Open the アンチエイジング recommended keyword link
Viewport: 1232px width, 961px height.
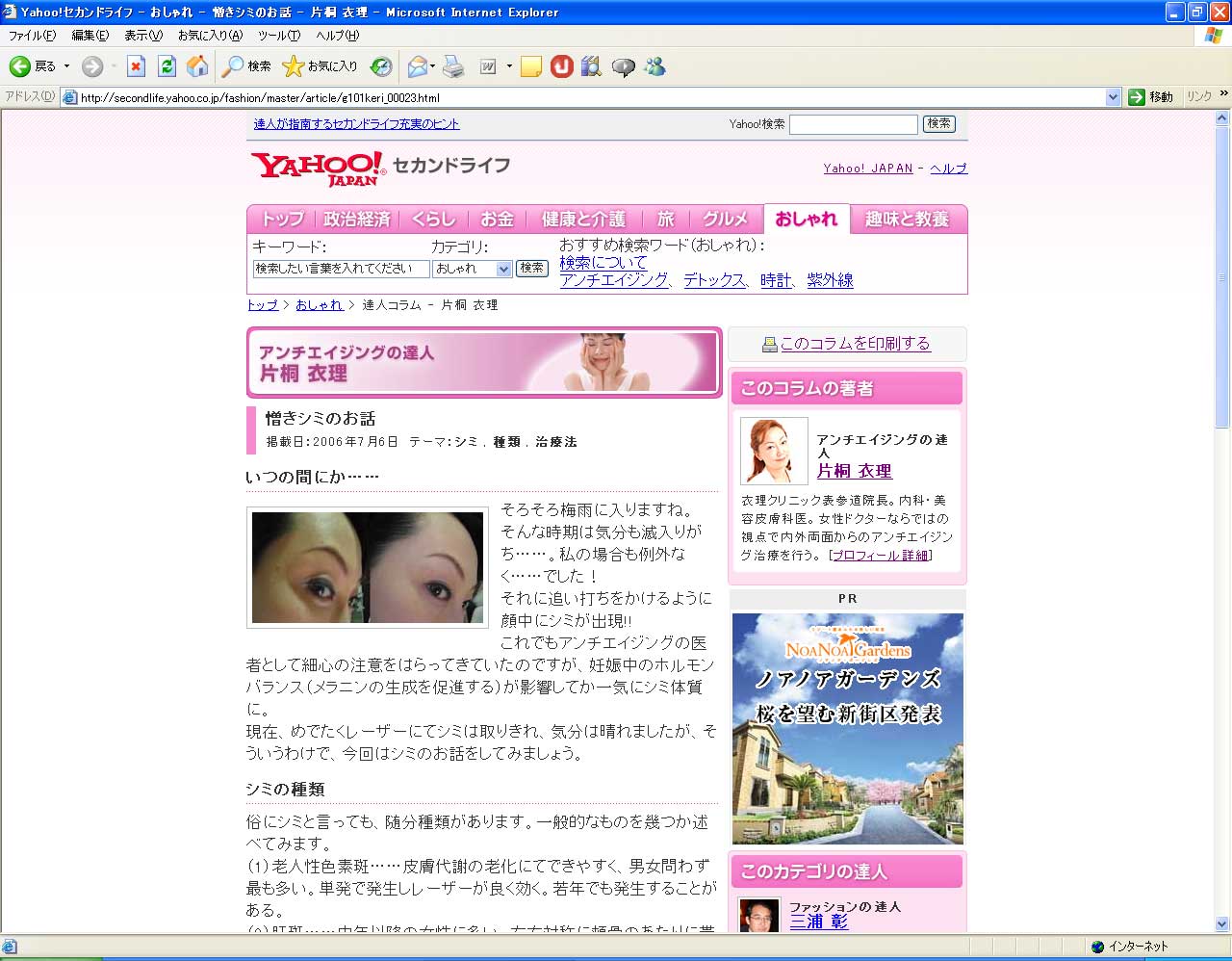(613, 280)
